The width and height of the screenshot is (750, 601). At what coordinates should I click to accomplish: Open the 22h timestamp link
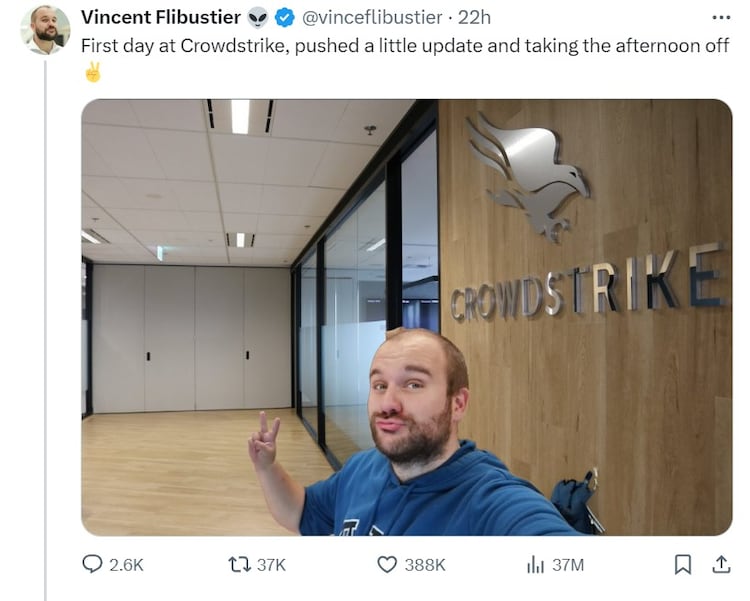pyautogui.click(x=474, y=18)
